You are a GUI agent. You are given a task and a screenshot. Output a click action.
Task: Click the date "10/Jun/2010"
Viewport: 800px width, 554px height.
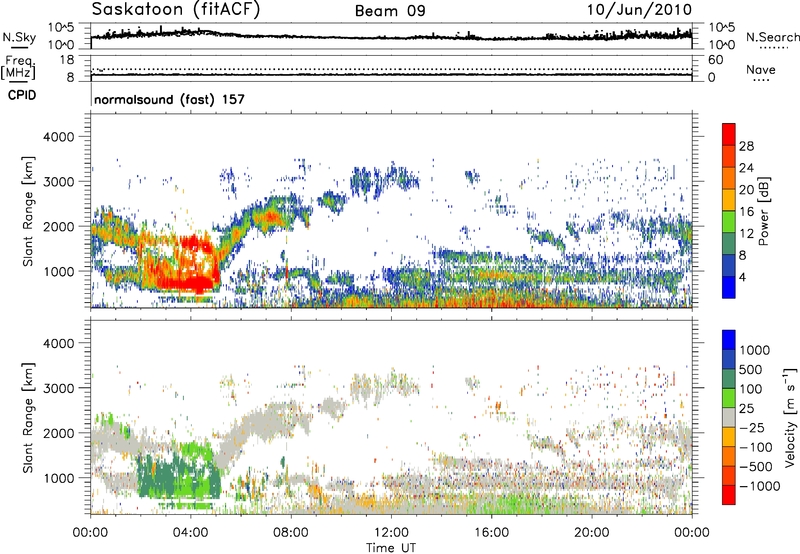click(x=639, y=10)
